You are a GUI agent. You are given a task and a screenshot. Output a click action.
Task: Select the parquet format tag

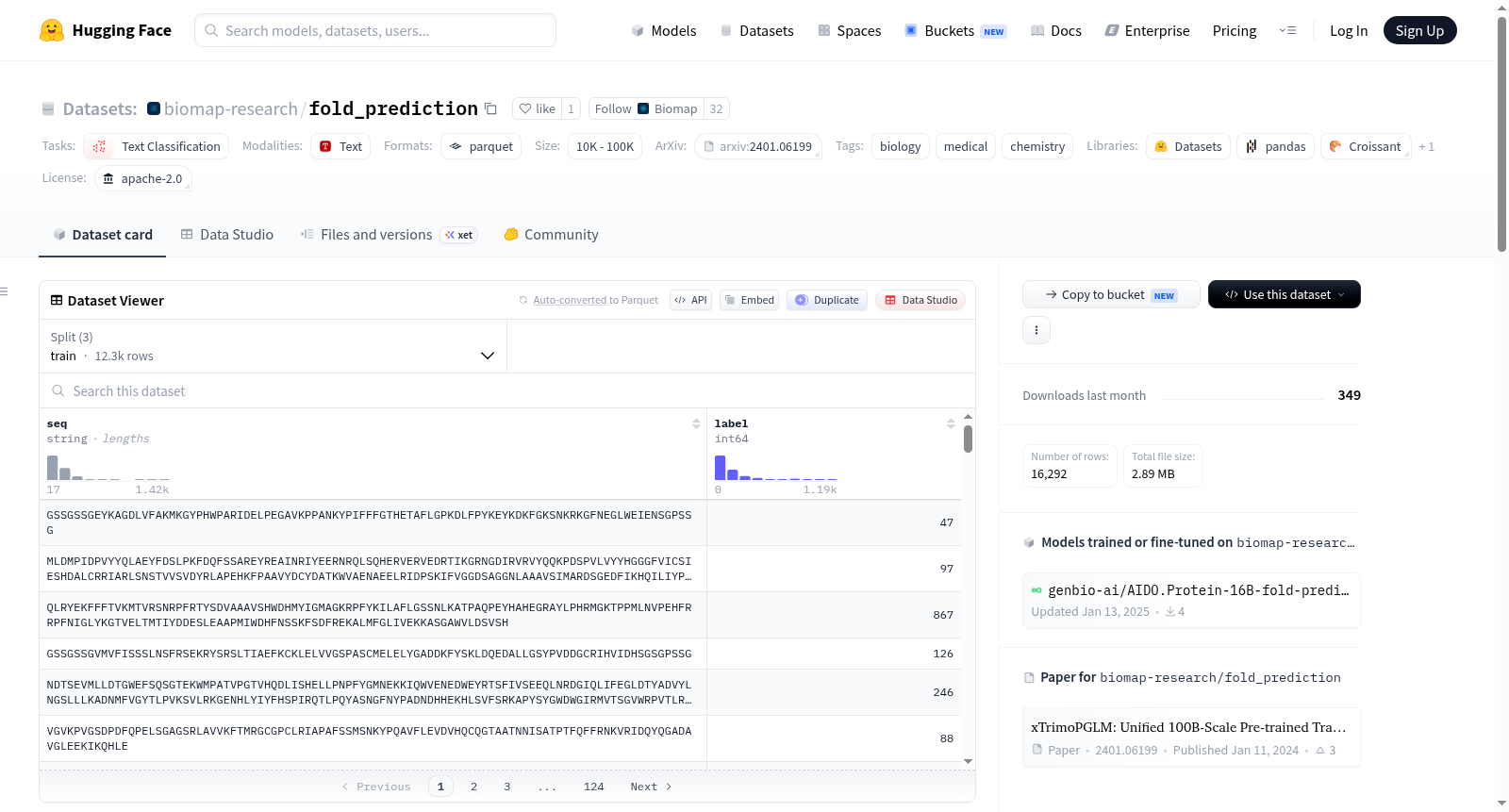click(x=481, y=146)
